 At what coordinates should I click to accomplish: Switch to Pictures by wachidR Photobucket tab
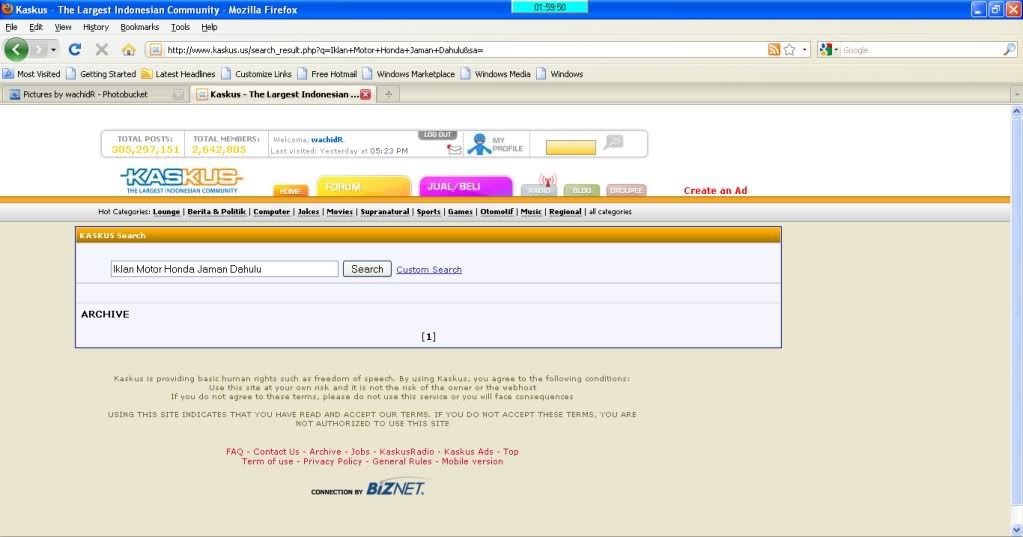point(85,95)
